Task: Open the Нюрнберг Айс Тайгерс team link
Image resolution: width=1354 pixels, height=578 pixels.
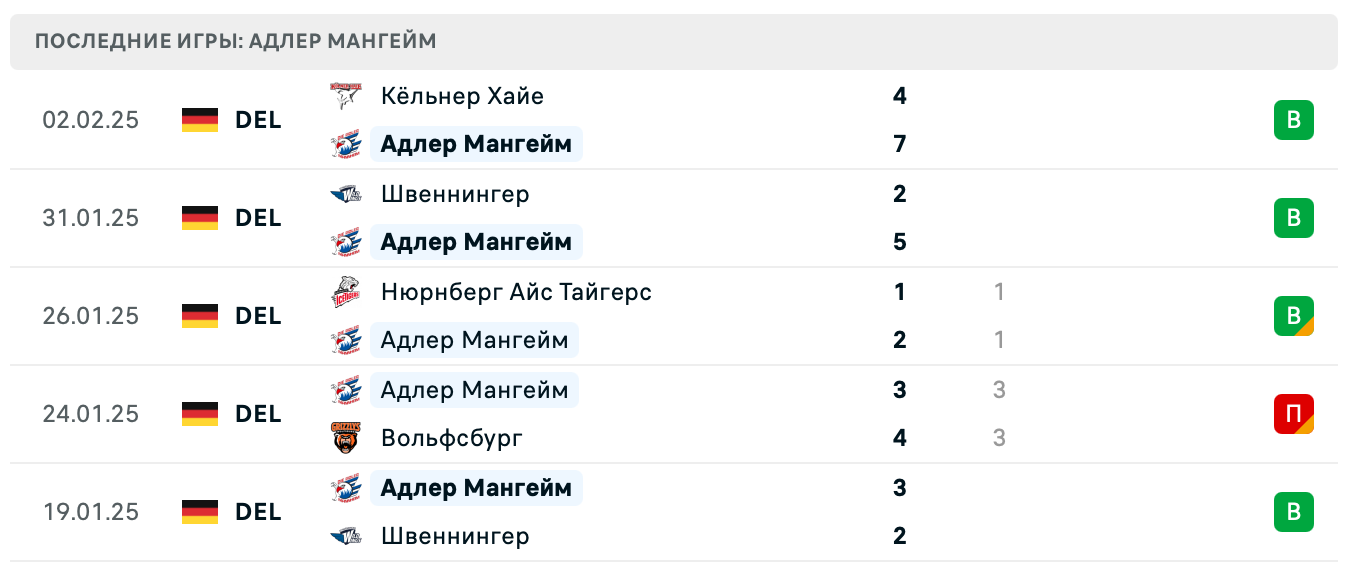Action: [x=516, y=292]
